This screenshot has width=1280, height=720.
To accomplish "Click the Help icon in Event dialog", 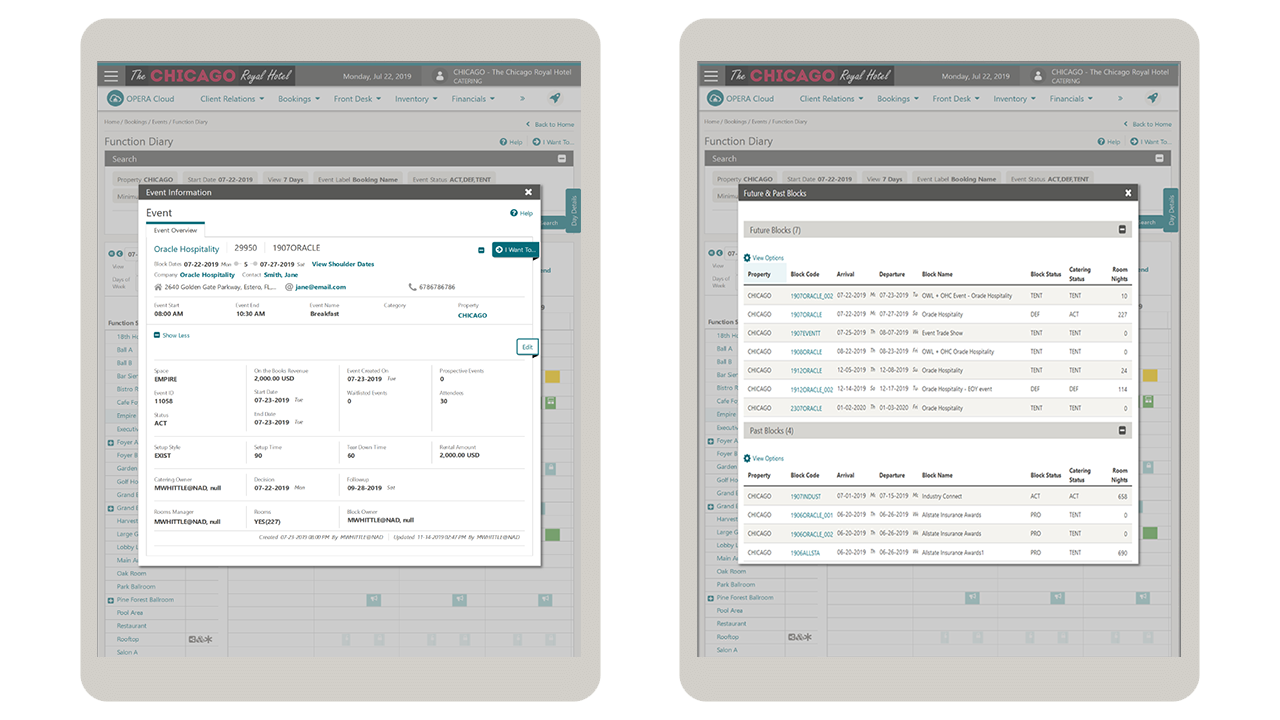I will [x=514, y=213].
